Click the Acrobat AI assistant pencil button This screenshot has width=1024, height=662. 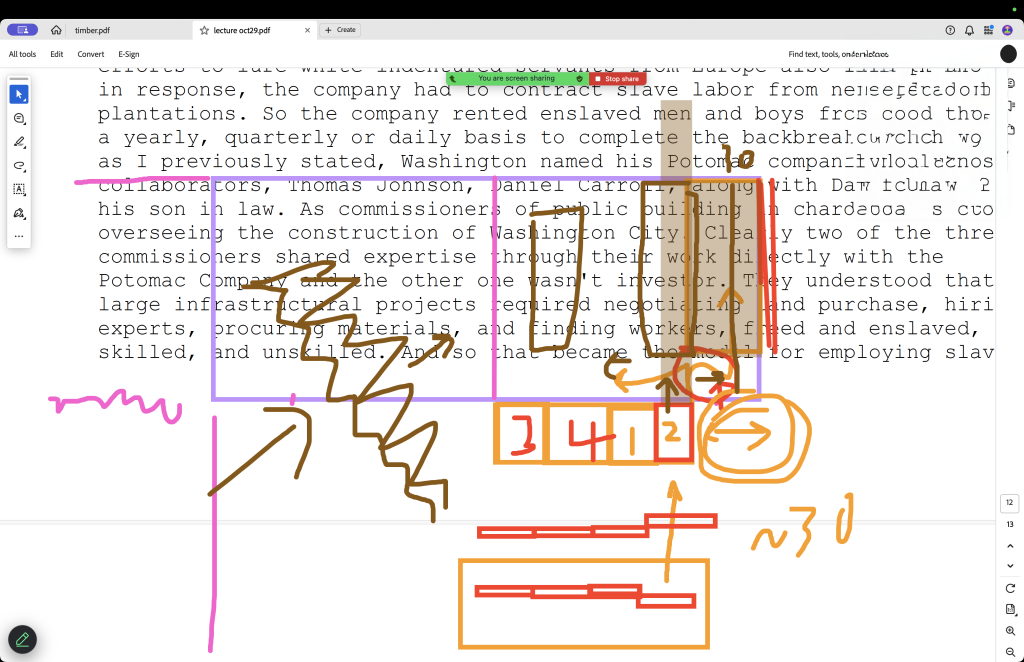(x=22, y=639)
